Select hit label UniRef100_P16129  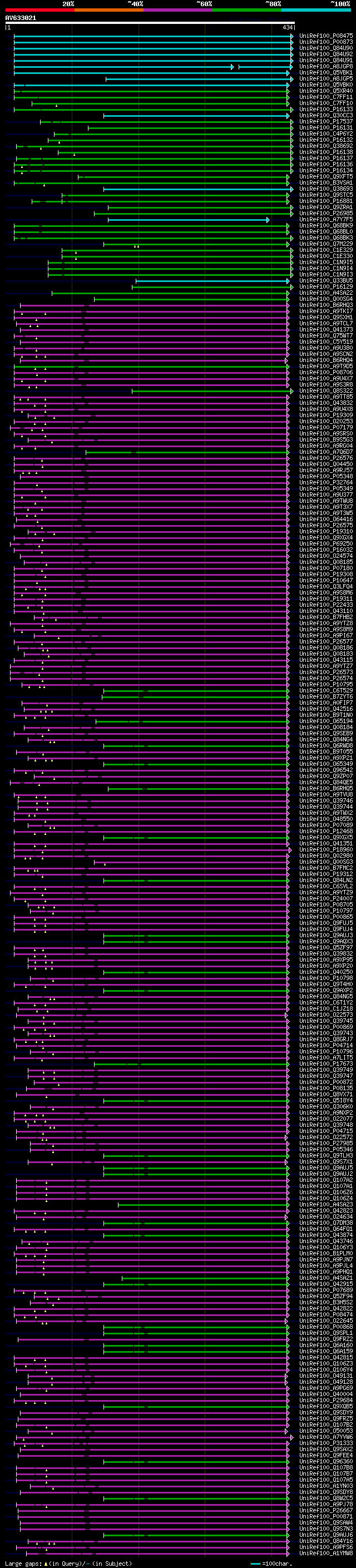(x=325, y=286)
